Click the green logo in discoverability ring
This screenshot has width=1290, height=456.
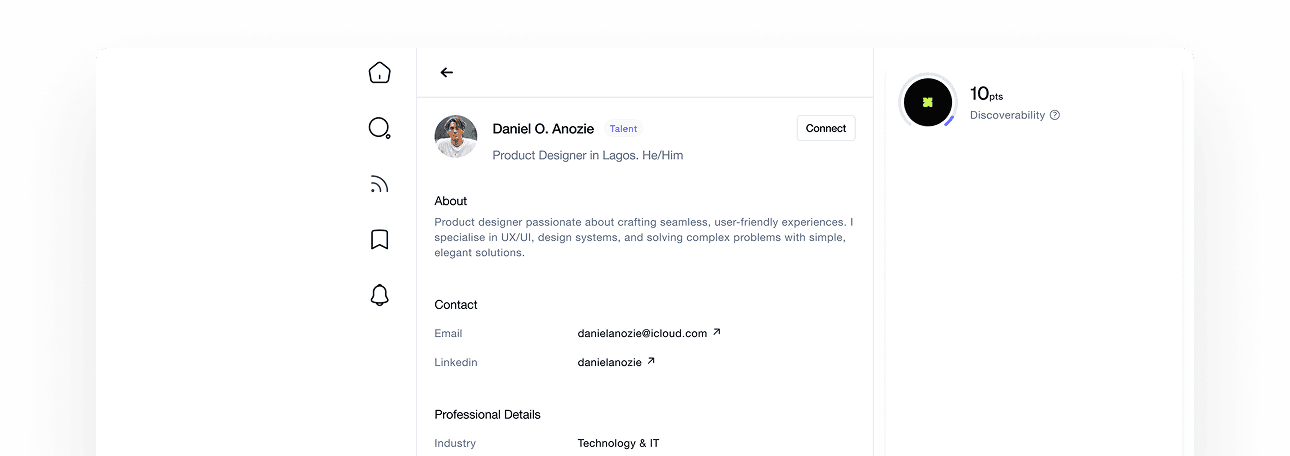(927, 102)
